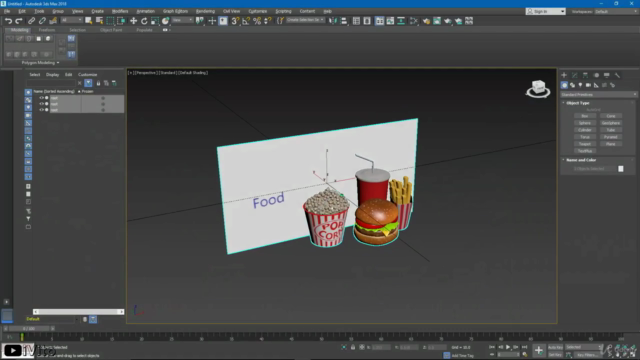
Task: Activate the Select Object tool
Action: point(89,21)
